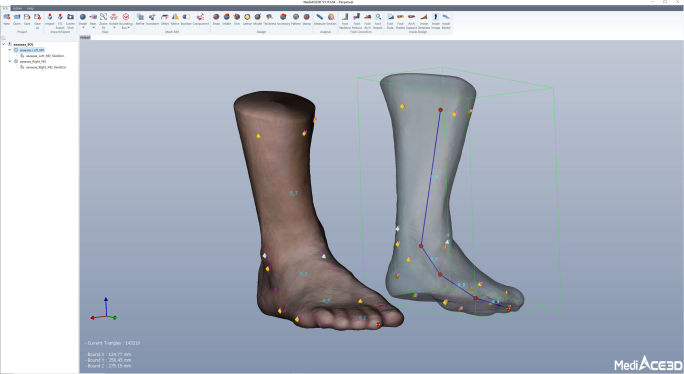Select the Accessory design tool

283,19
